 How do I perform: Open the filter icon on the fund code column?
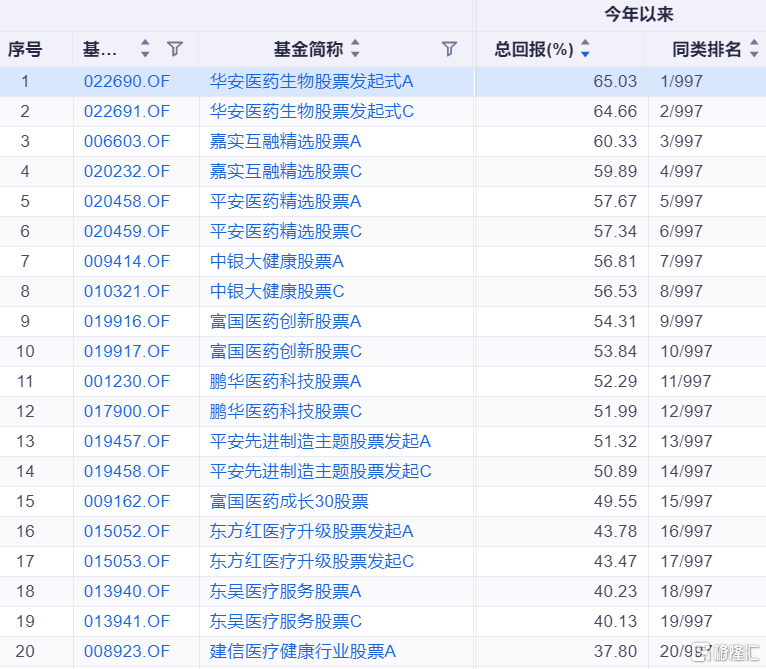(174, 49)
